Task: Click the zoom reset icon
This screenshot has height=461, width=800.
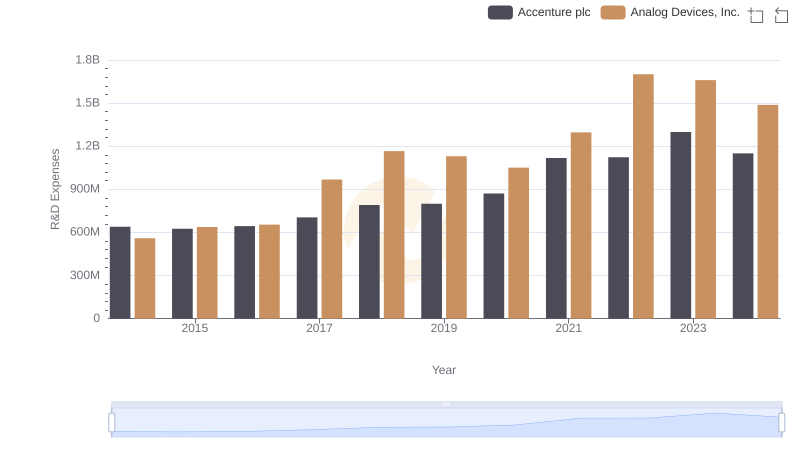Action: tap(782, 15)
